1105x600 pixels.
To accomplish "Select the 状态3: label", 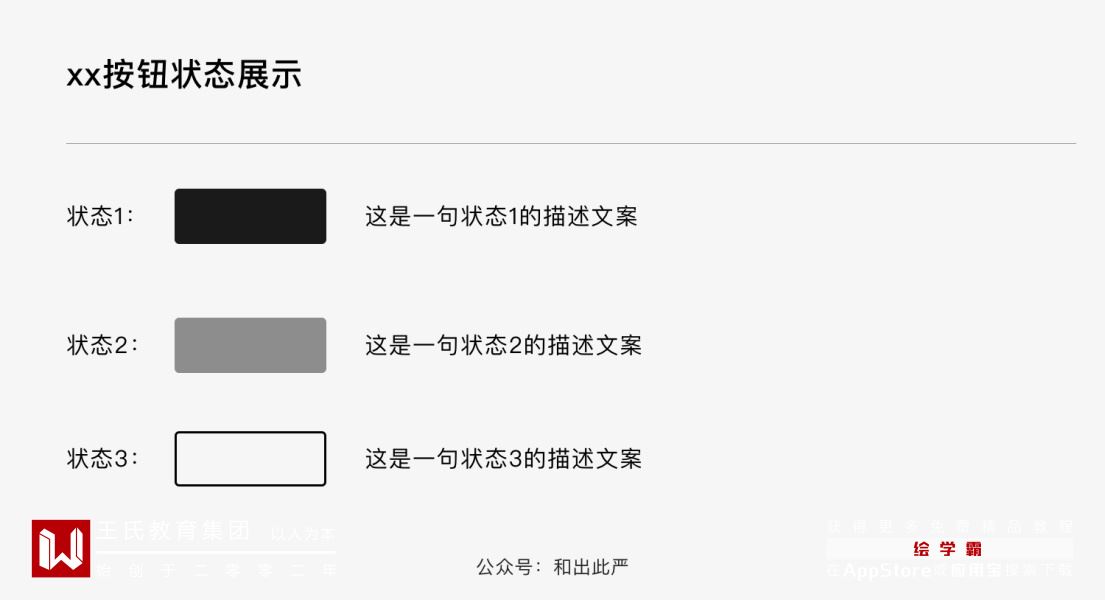I will click(103, 459).
